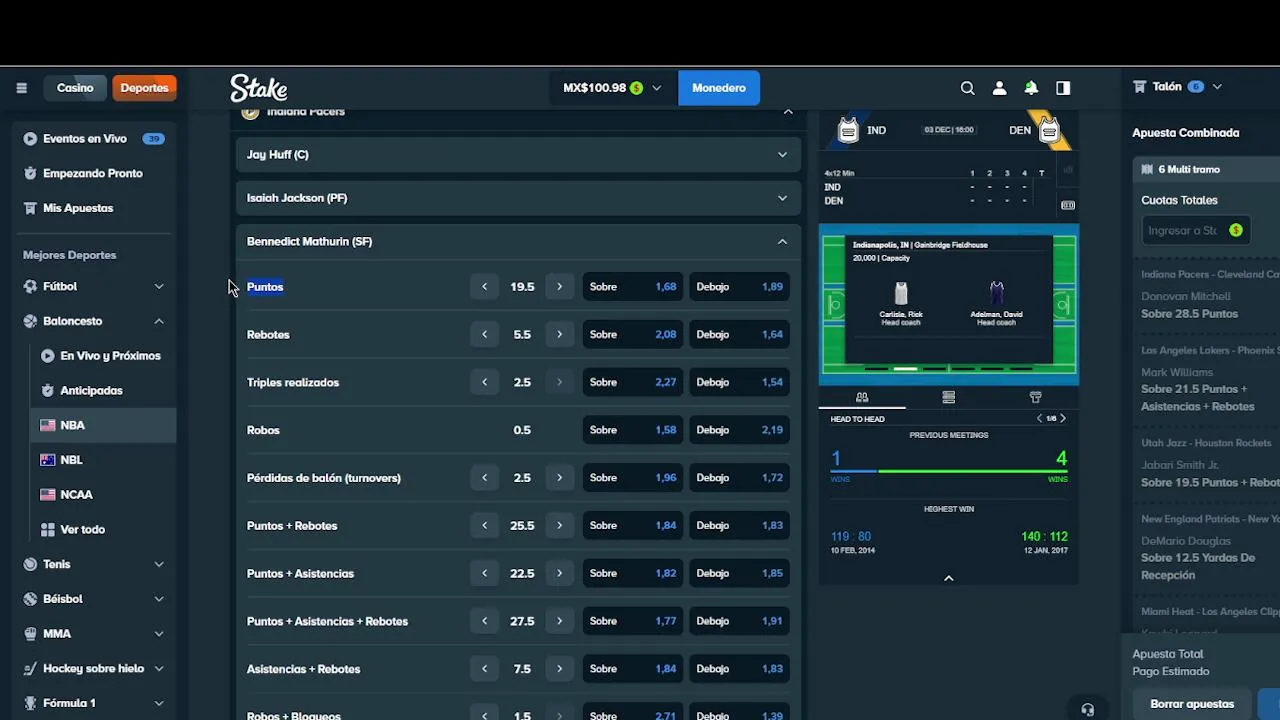Click the Empezando Pronto icon

click(30, 173)
